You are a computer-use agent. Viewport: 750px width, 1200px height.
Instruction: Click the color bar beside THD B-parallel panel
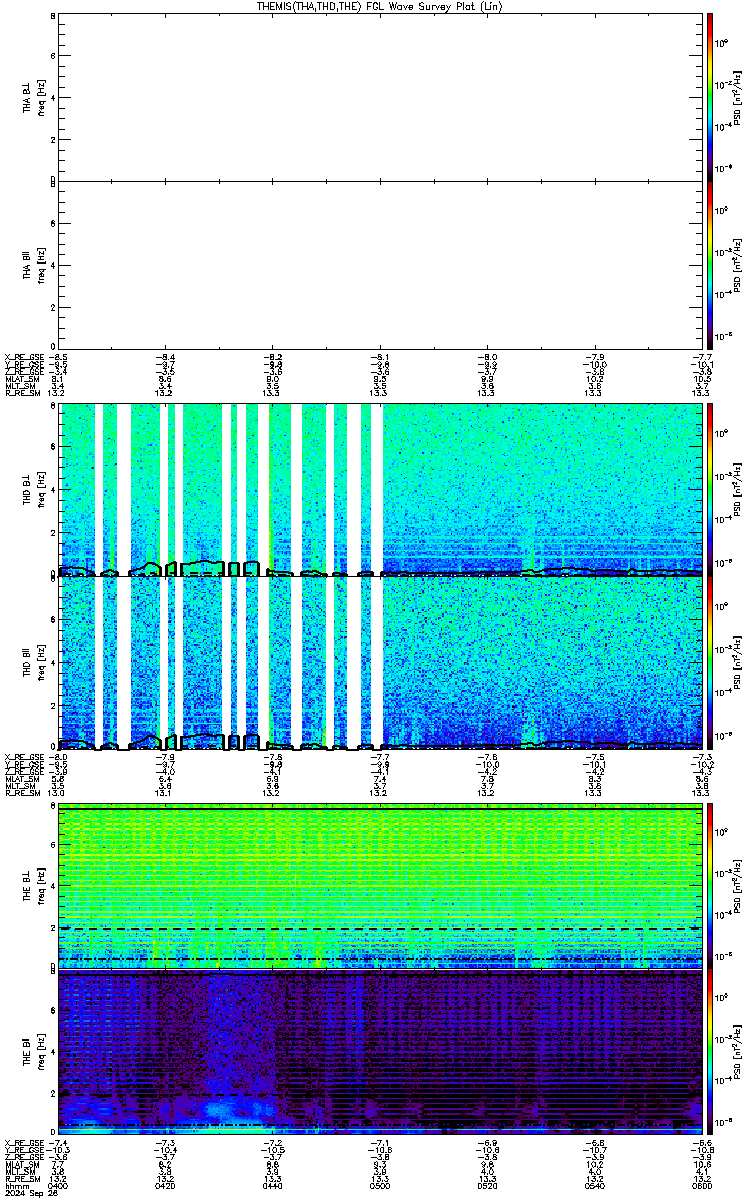[x=710, y=663]
